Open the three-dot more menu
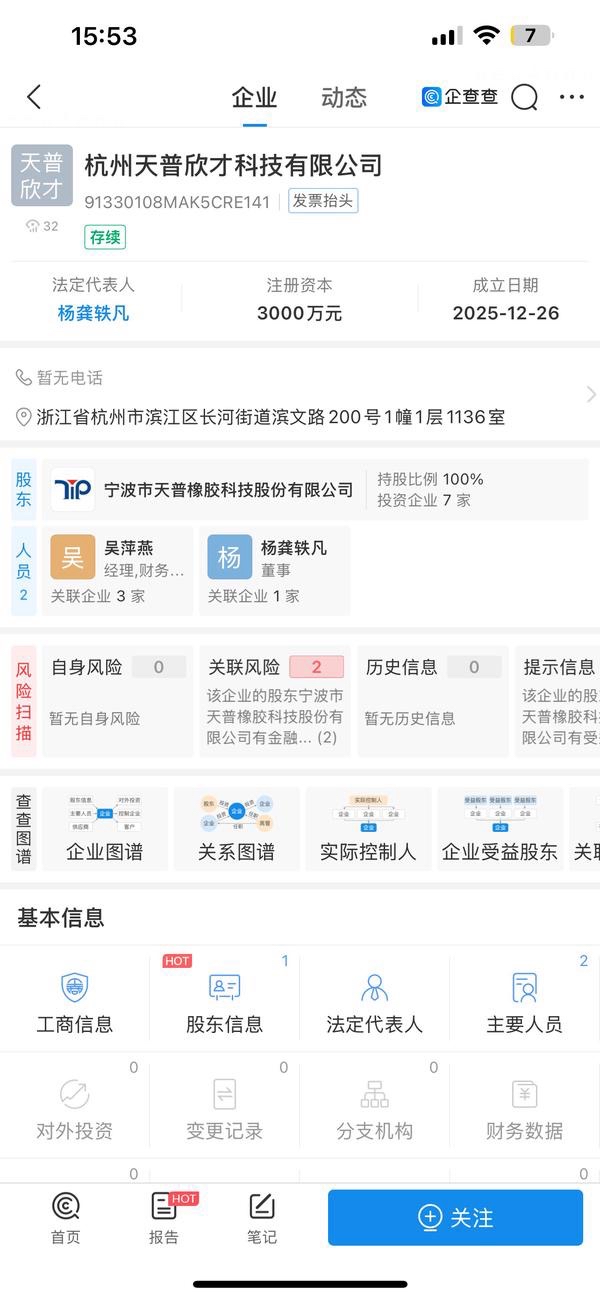Screen dimensions: 600x1299 (572, 97)
